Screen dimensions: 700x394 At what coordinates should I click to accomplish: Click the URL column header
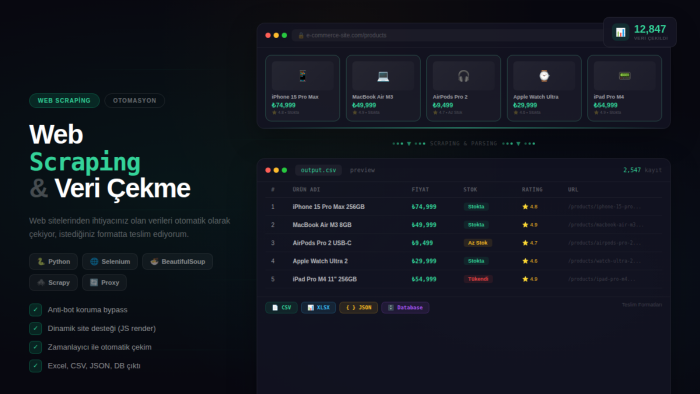point(573,190)
